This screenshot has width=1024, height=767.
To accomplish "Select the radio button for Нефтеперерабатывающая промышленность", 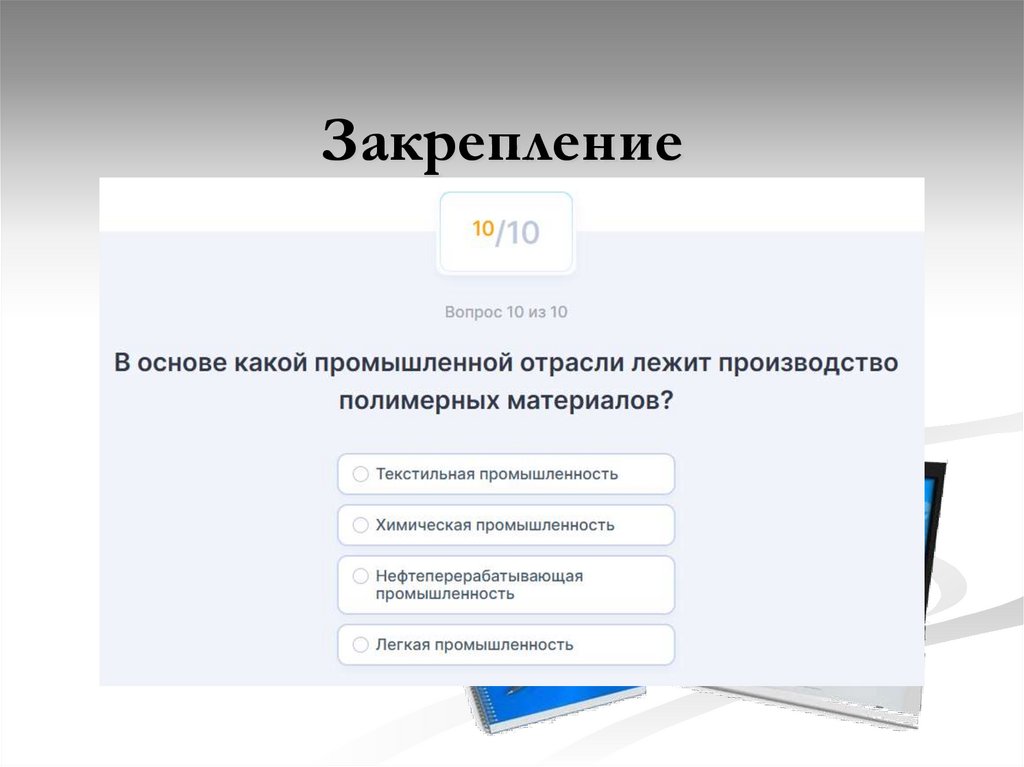I will (x=359, y=576).
